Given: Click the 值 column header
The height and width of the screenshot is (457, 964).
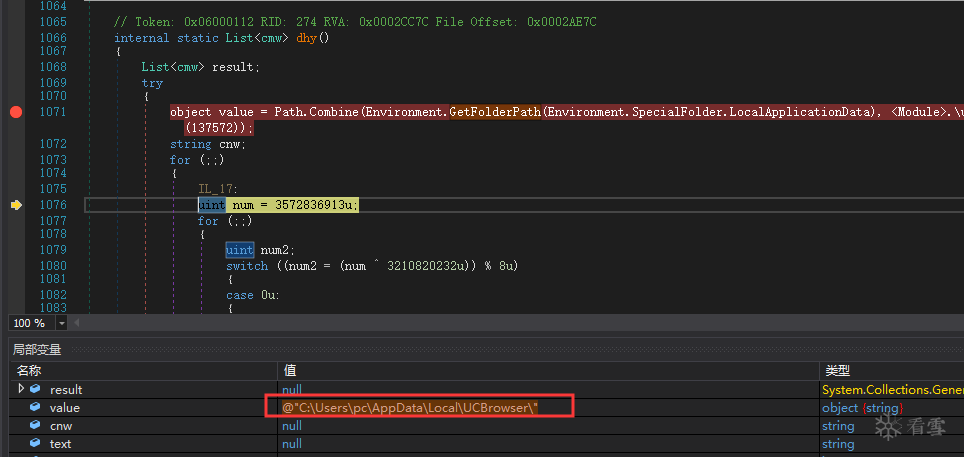Looking at the screenshot, I should [x=290, y=371].
